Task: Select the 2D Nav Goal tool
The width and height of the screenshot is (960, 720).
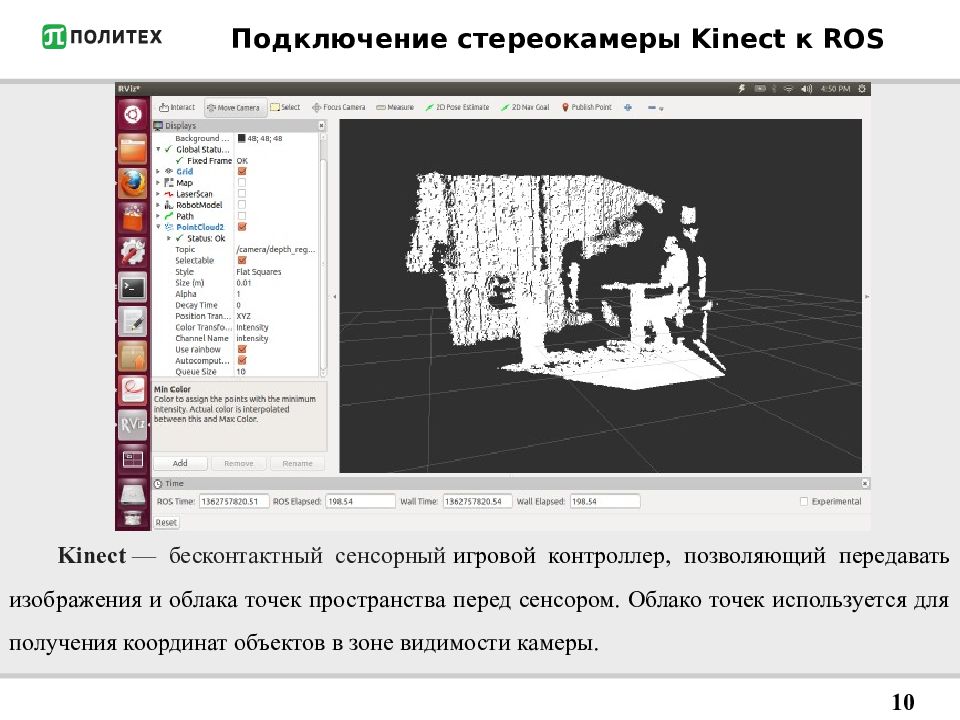Action: coord(525,107)
